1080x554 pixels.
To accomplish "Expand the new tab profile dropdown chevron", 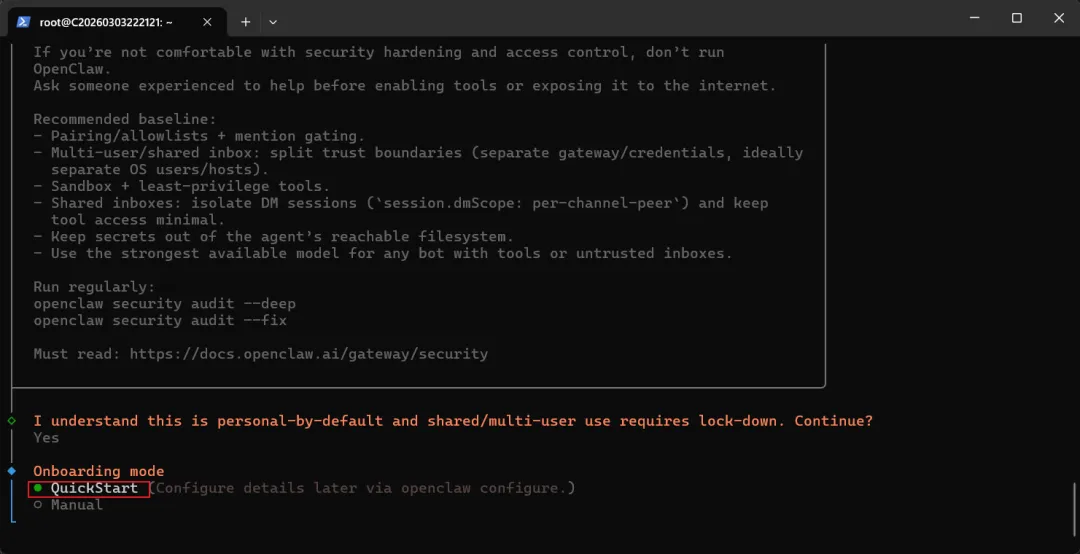I will point(273,21).
